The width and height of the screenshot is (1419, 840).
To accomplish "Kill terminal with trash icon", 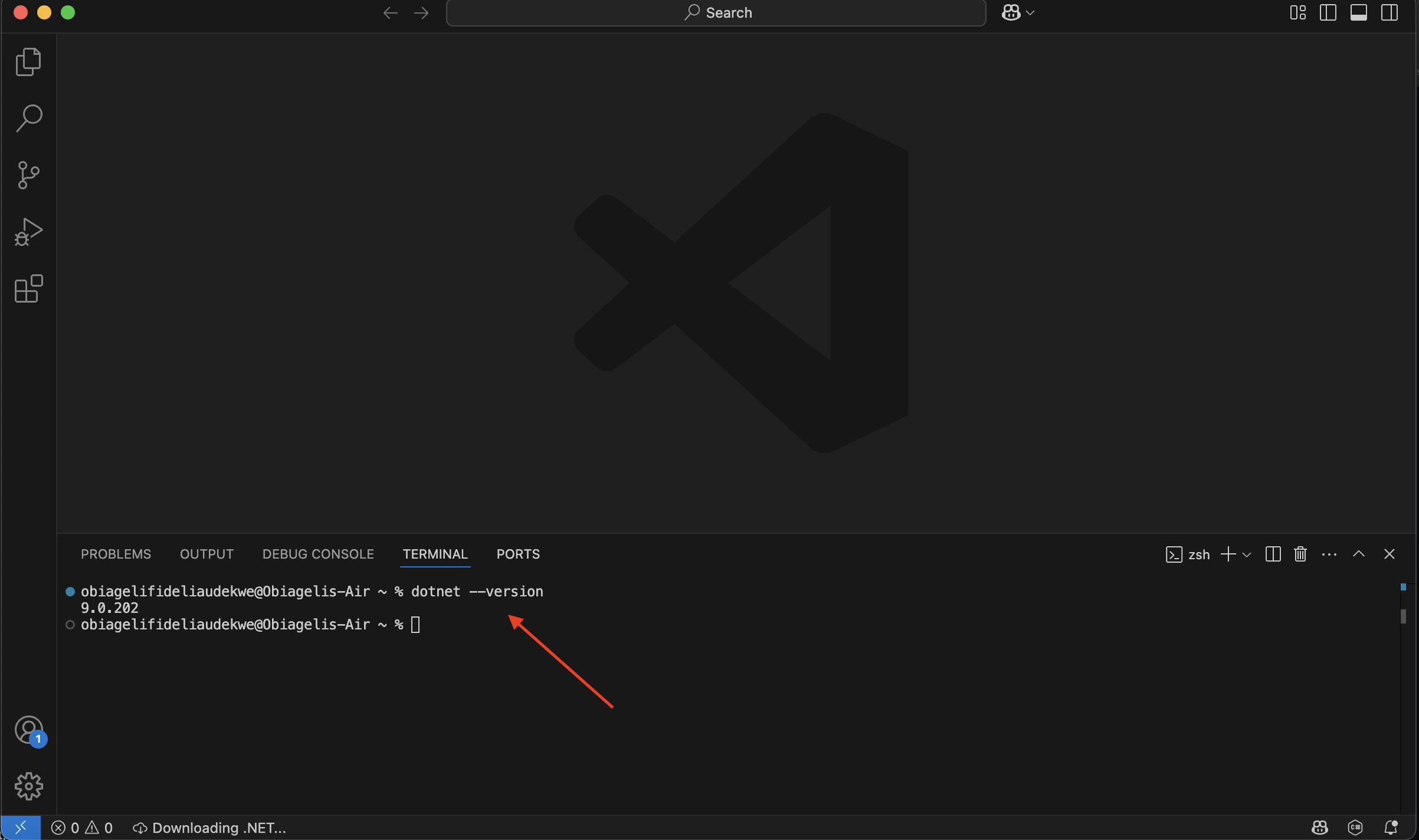I will [1300, 554].
